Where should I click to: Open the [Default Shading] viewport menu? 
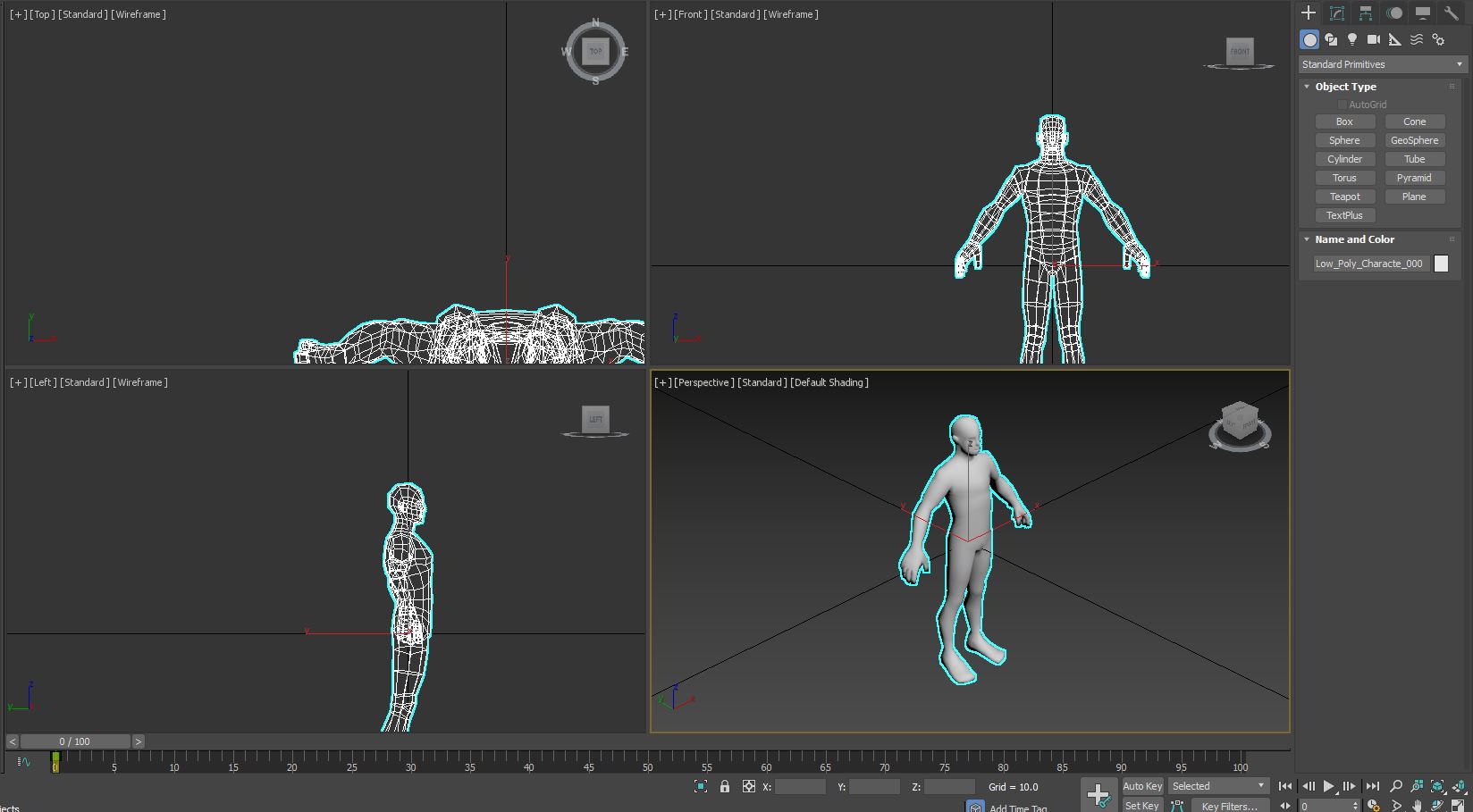point(829,382)
